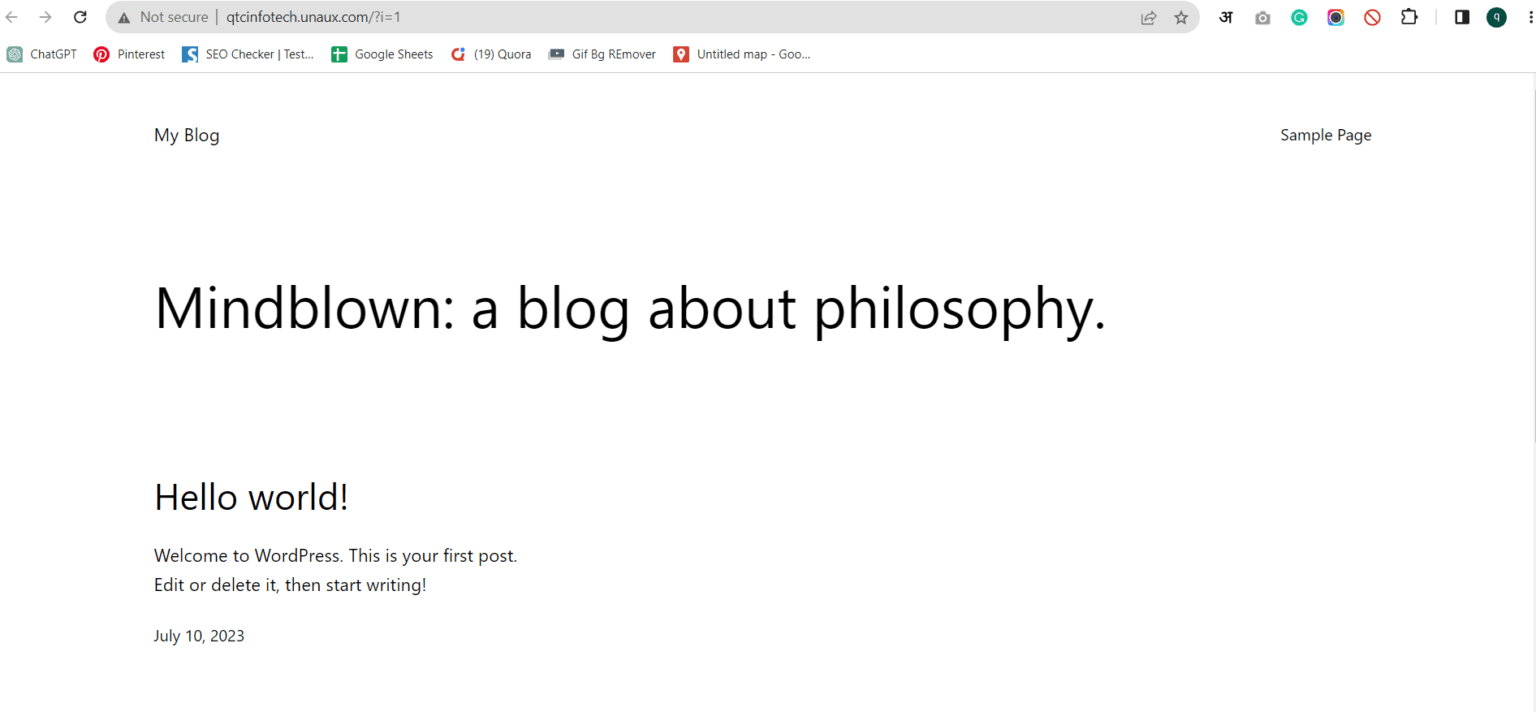
Task: Open the Hello world! post title
Action: (x=251, y=497)
